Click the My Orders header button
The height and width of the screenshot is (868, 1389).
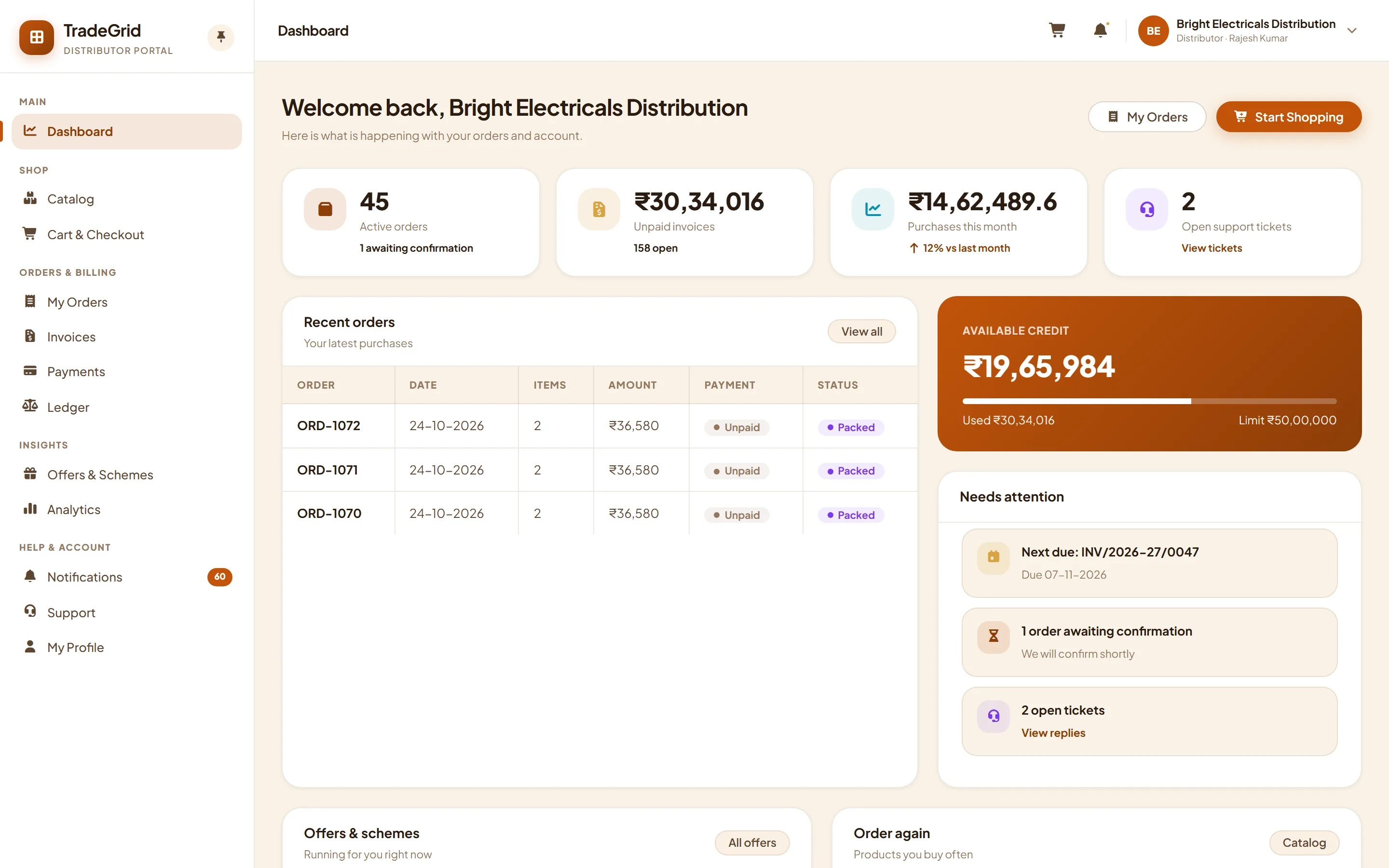1147,117
